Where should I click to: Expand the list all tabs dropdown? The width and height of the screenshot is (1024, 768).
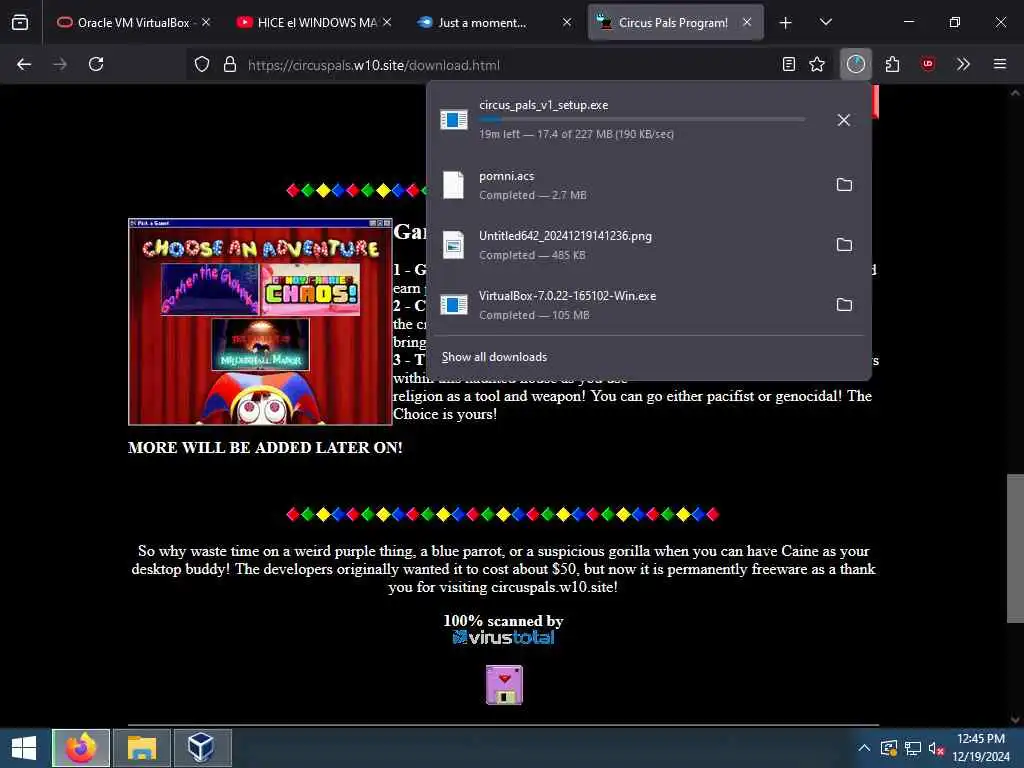[825, 22]
